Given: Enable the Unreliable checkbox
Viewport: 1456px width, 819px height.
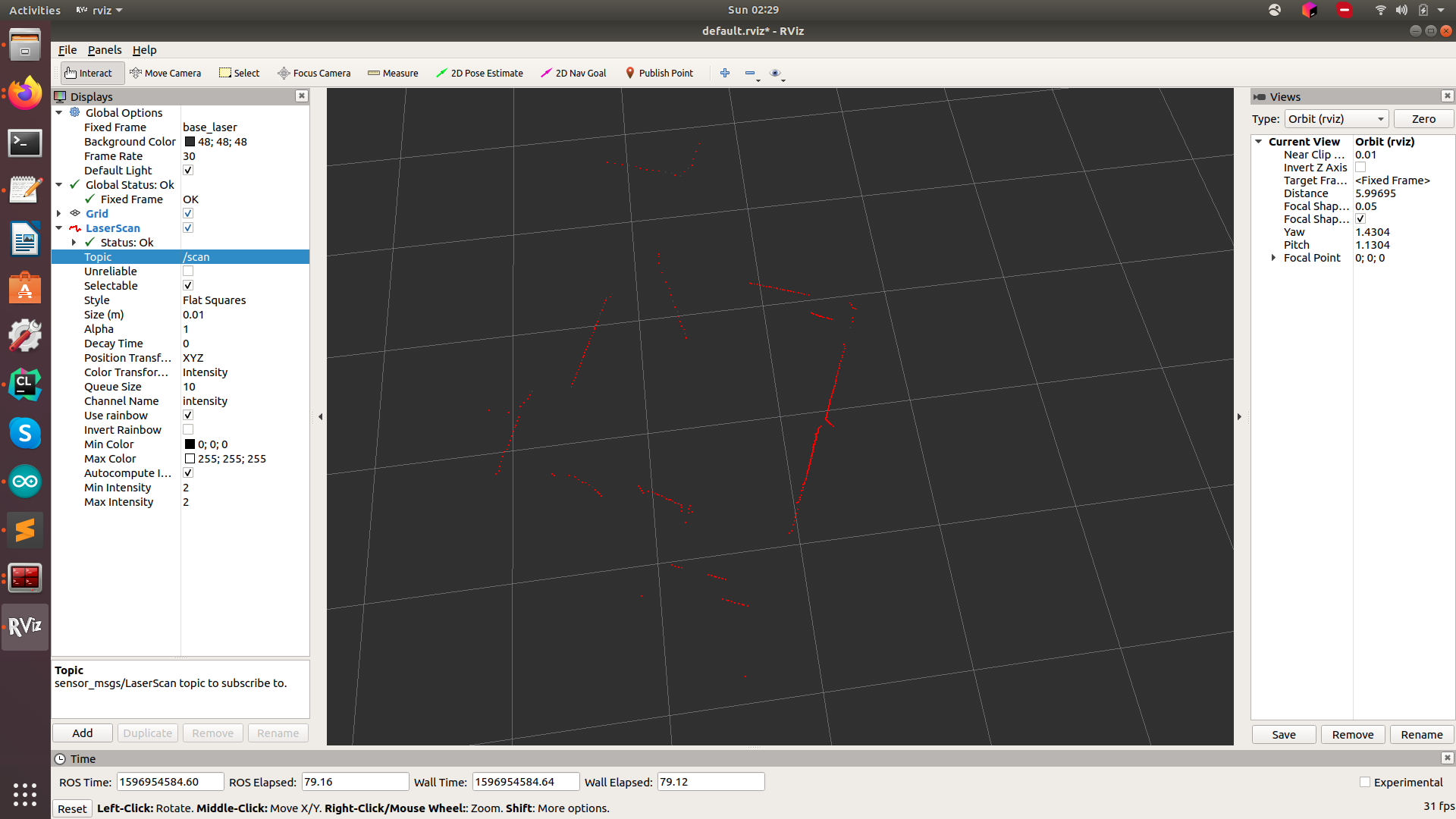Looking at the screenshot, I should [x=188, y=271].
